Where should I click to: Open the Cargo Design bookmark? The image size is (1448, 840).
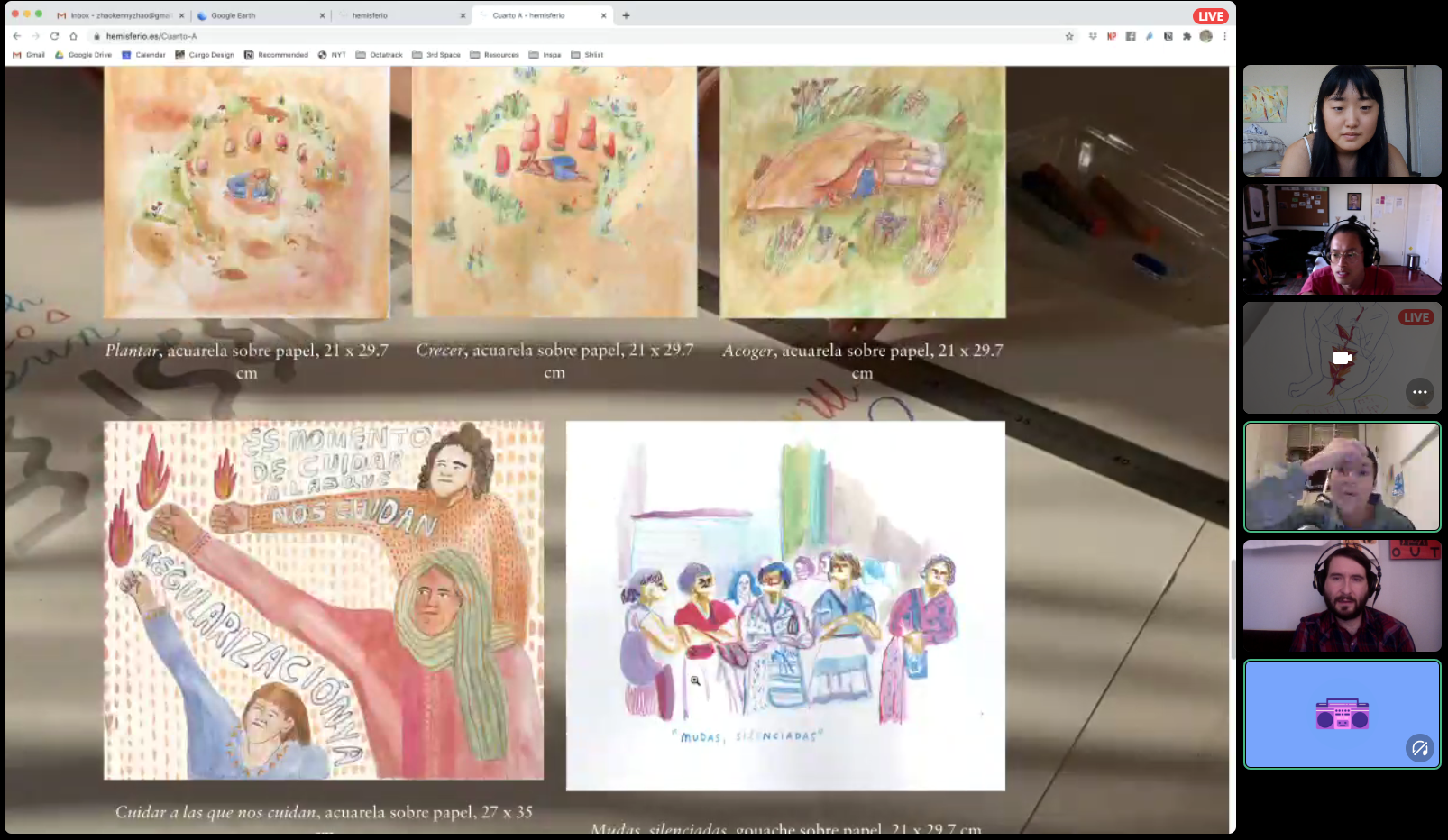click(205, 55)
